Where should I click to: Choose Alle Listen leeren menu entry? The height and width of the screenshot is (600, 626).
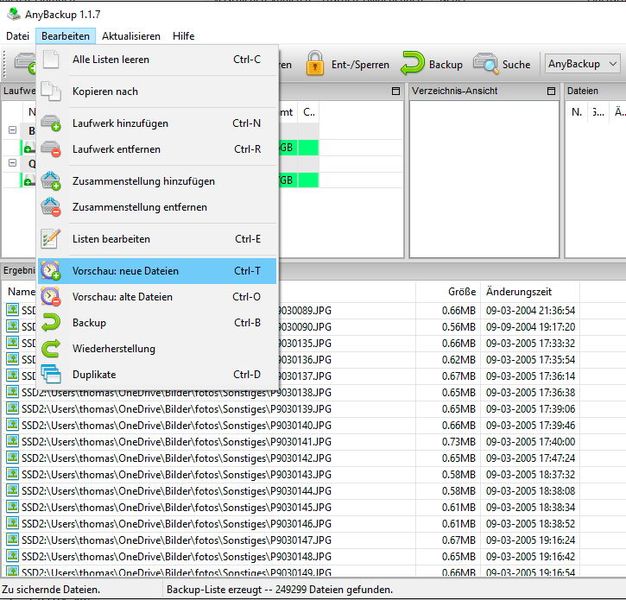pos(157,59)
